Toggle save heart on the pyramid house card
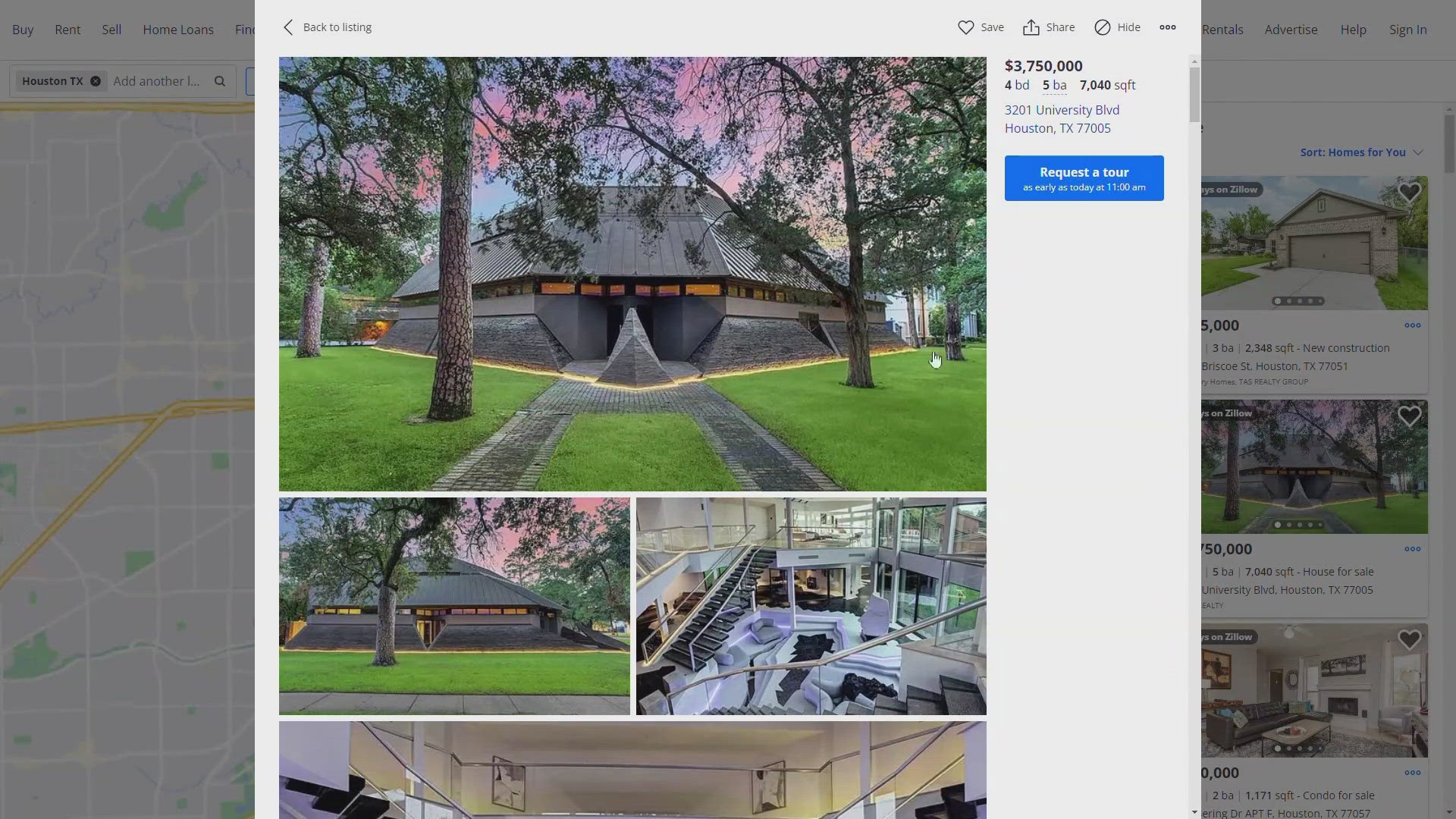The width and height of the screenshot is (1456, 819). pos(1410,416)
